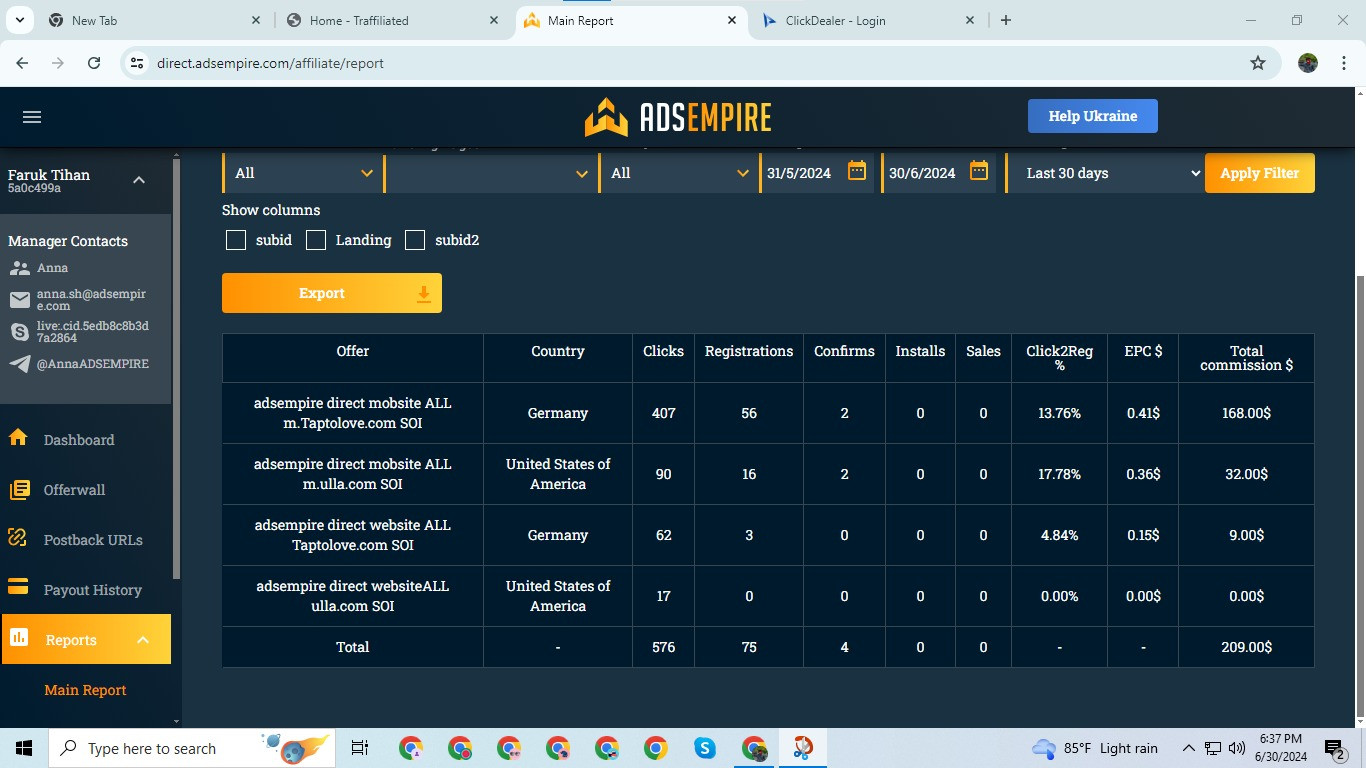Viewport: 1366px width, 768px height.
Task: Open Skype from the taskbar
Action: click(x=705, y=748)
